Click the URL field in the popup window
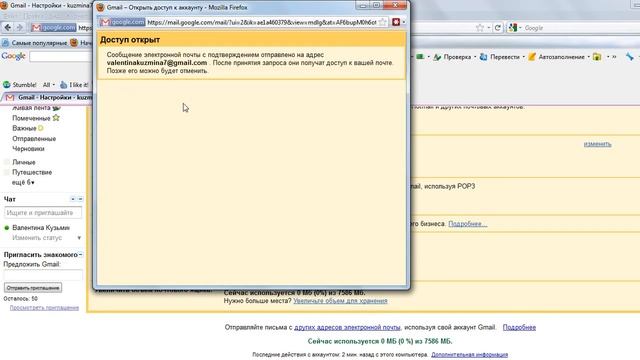 click(261, 22)
